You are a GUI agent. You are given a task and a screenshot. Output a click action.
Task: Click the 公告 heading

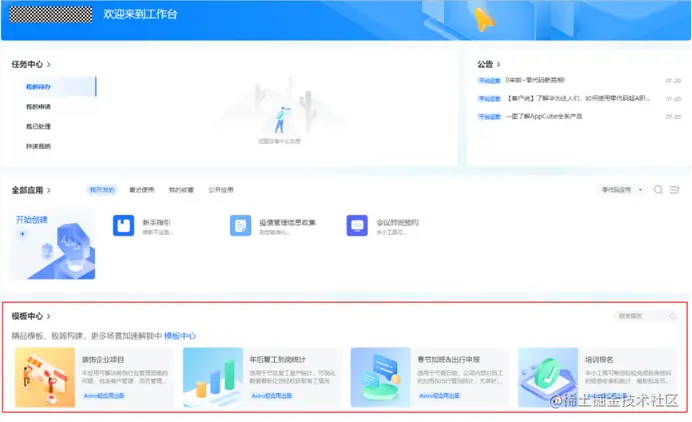click(x=485, y=64)
